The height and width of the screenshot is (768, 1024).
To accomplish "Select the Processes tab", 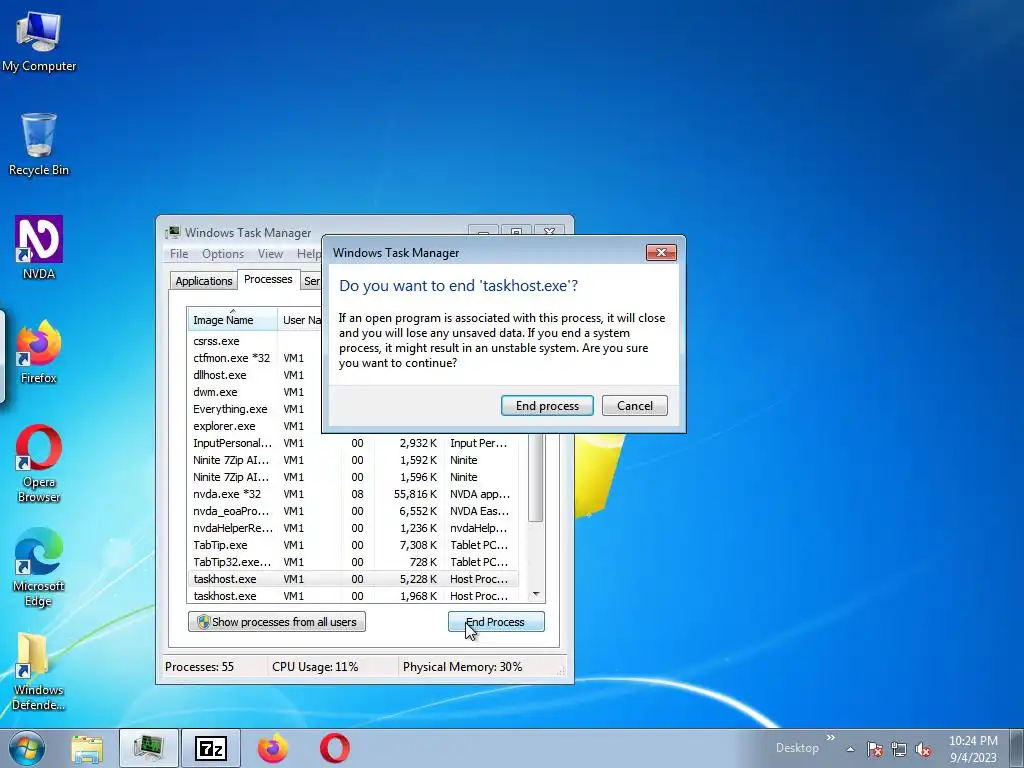I will click(268, 280).
